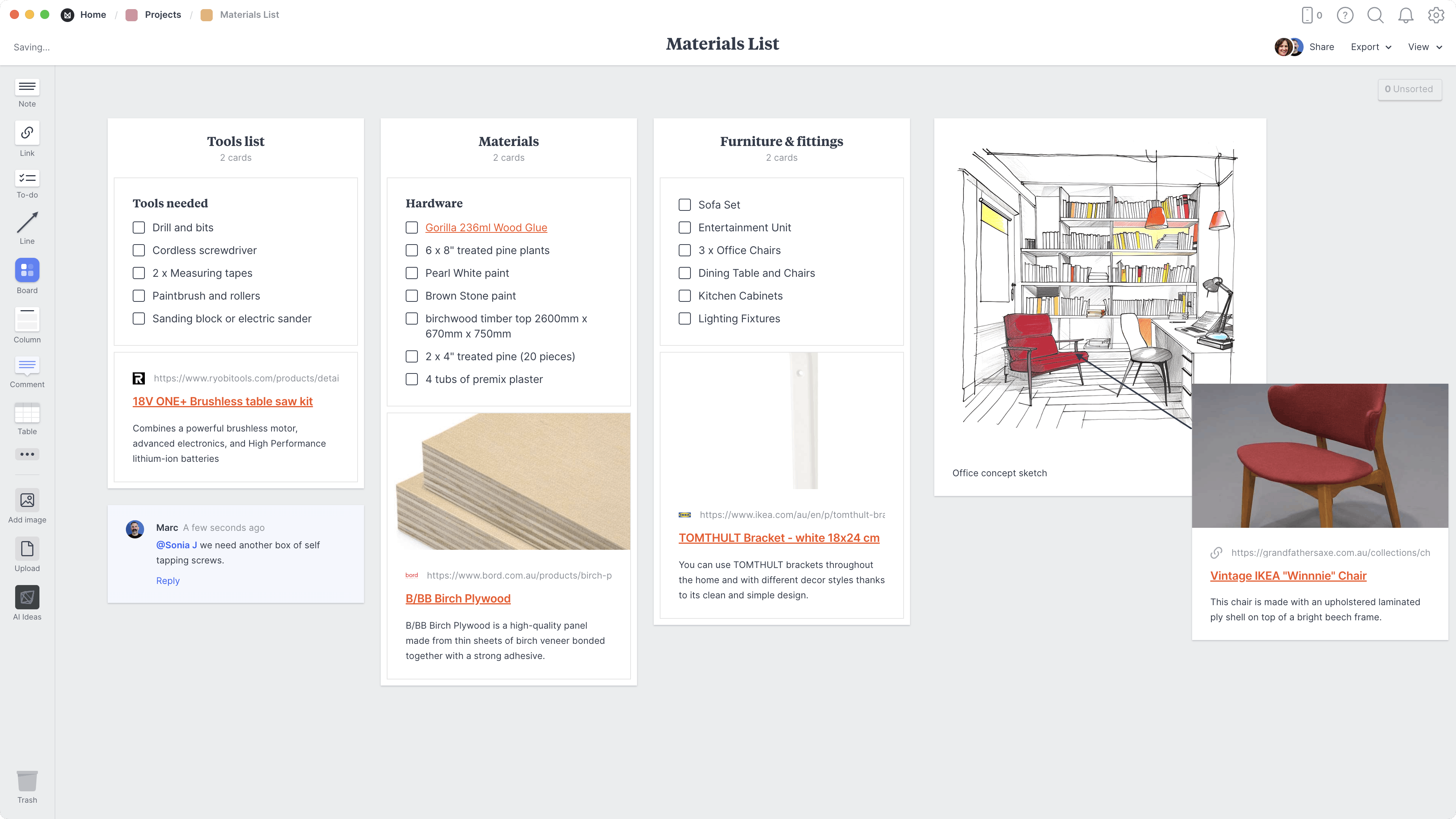Click the Vintage IKEA Winnnie Chair link
The image size is (1456, 819).
(x=1289, y=575)
